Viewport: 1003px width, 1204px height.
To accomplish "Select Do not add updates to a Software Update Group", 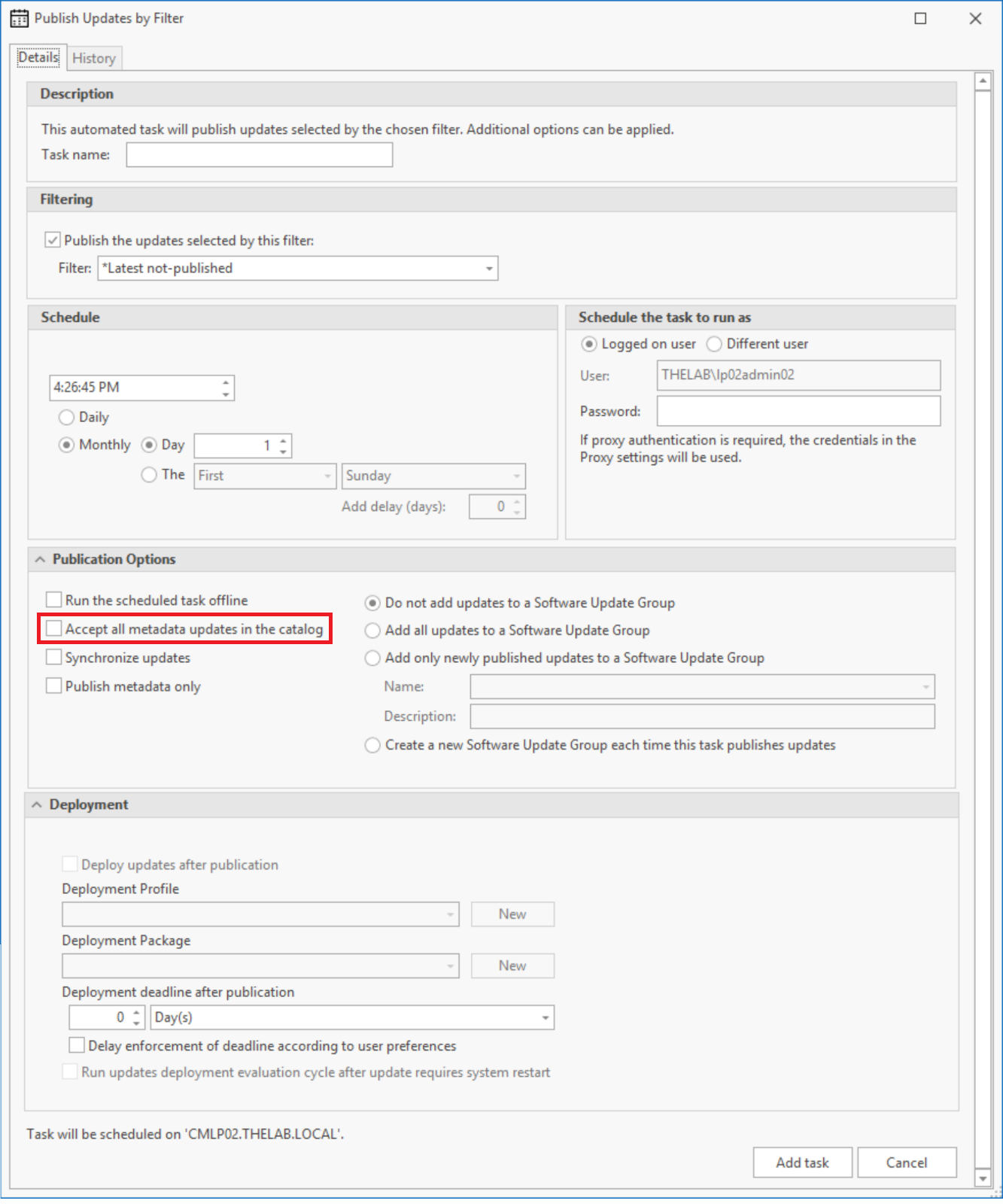I will [x=372, y=603].
